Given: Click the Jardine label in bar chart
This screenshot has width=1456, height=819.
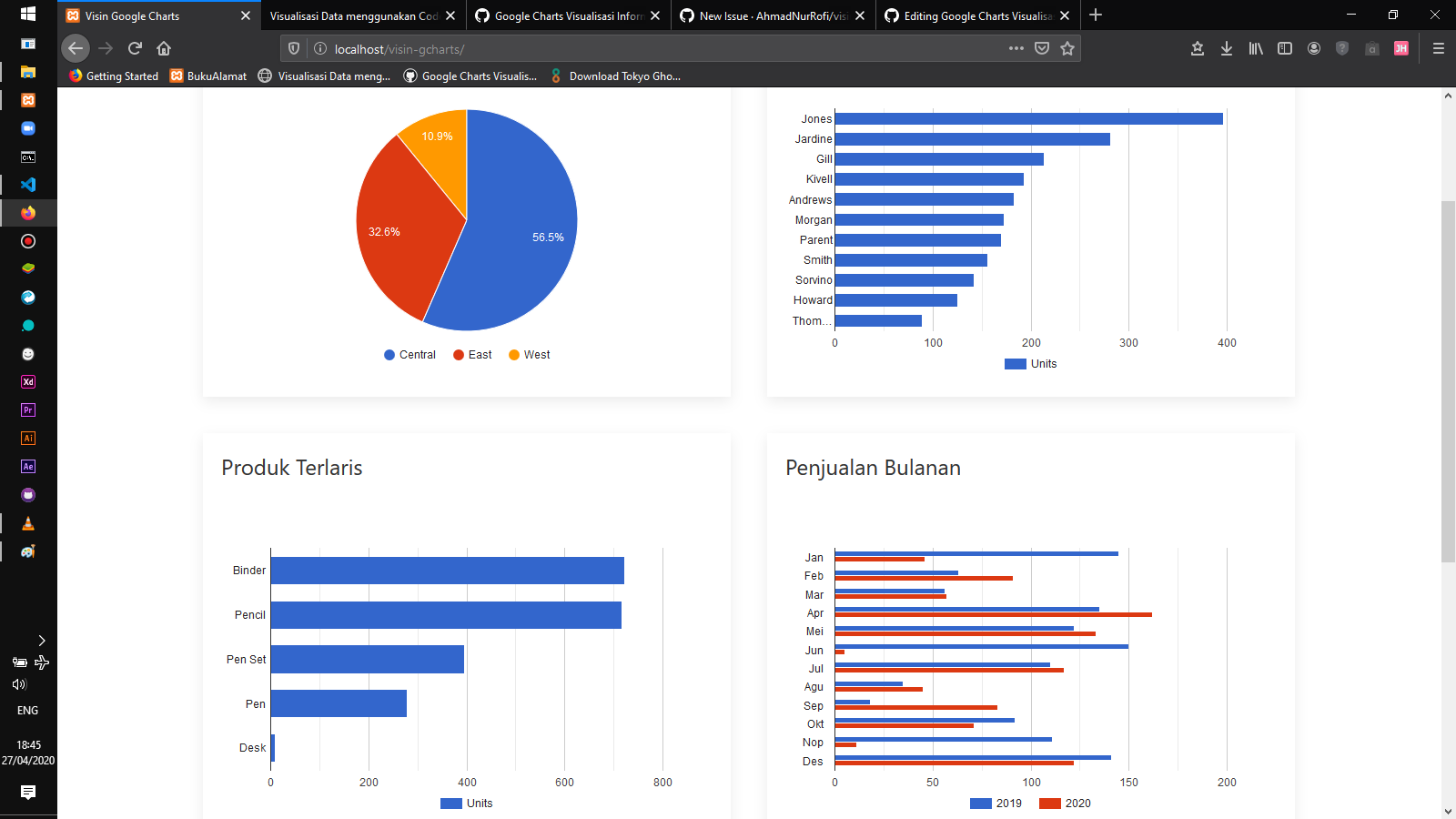Looking at the screenshot, I should click(814, 139).
